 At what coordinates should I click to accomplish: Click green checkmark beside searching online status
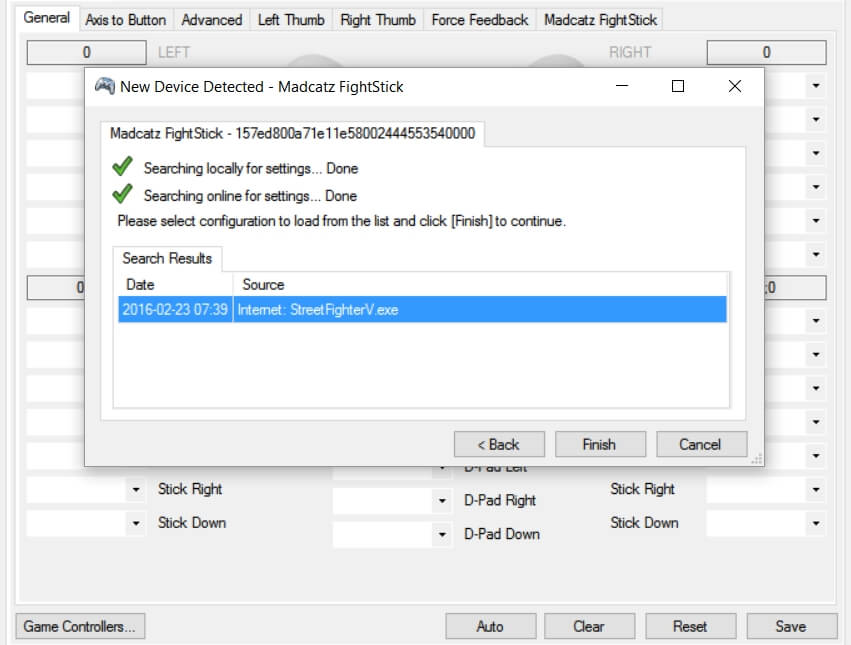pyautogui.click(x=123, y=192)
